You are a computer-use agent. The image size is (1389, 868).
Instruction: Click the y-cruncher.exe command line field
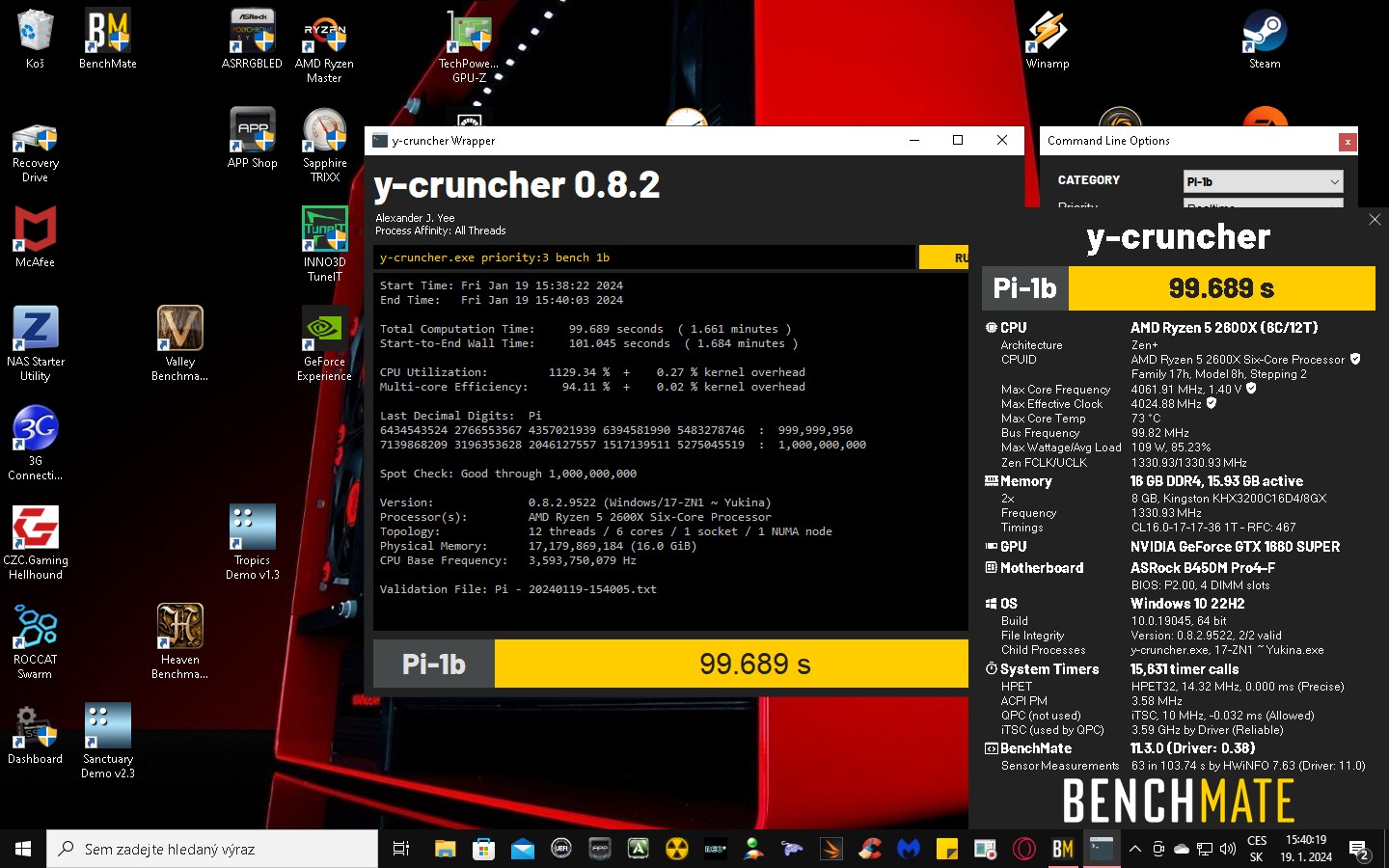(x=644, y=258)
